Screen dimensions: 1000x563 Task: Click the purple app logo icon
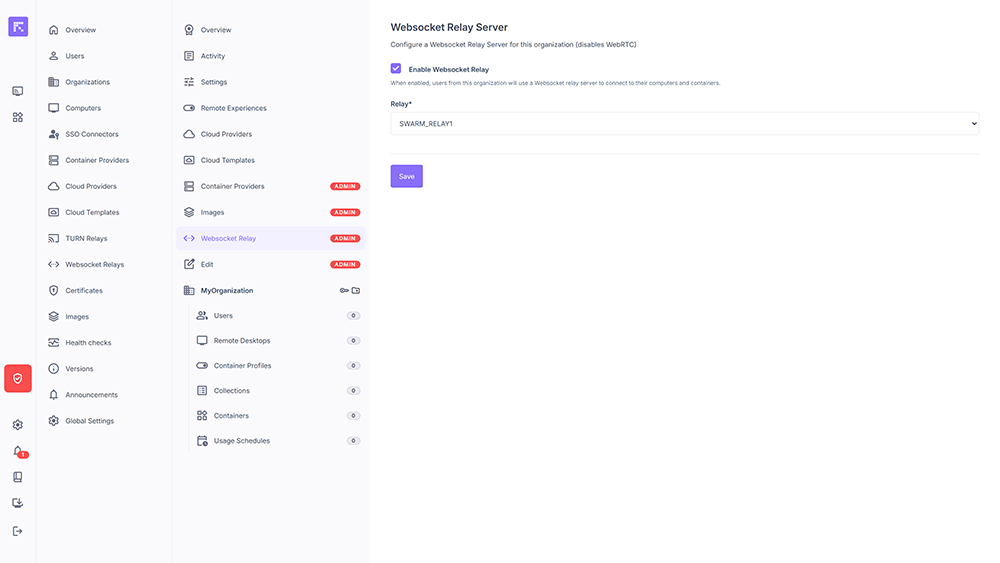[18, 27]
